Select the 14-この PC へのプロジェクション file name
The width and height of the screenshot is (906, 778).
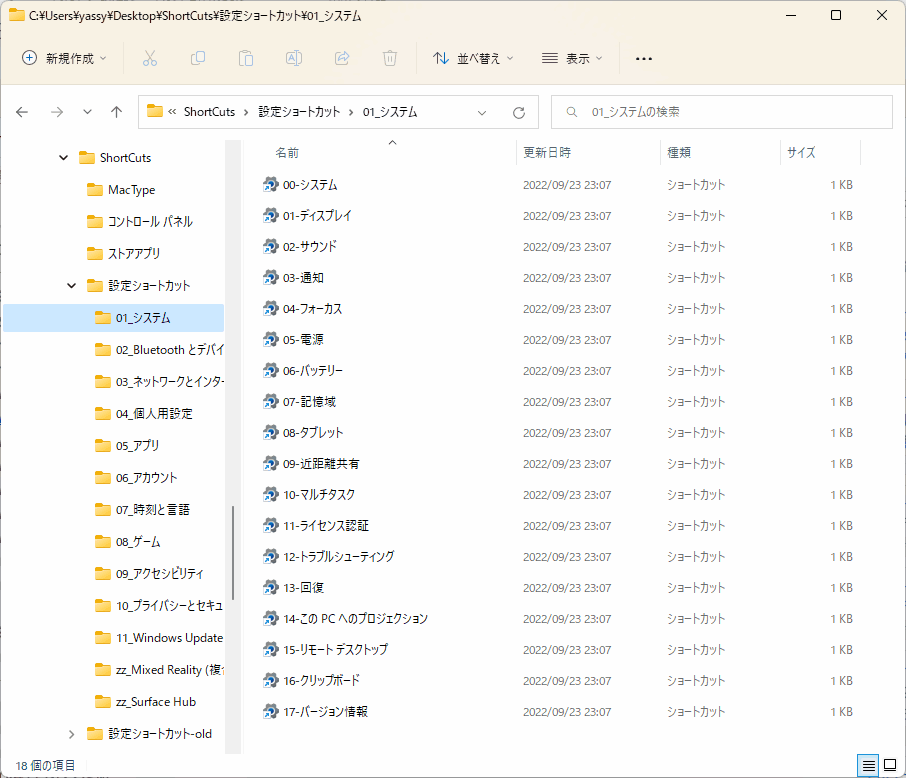355,619
